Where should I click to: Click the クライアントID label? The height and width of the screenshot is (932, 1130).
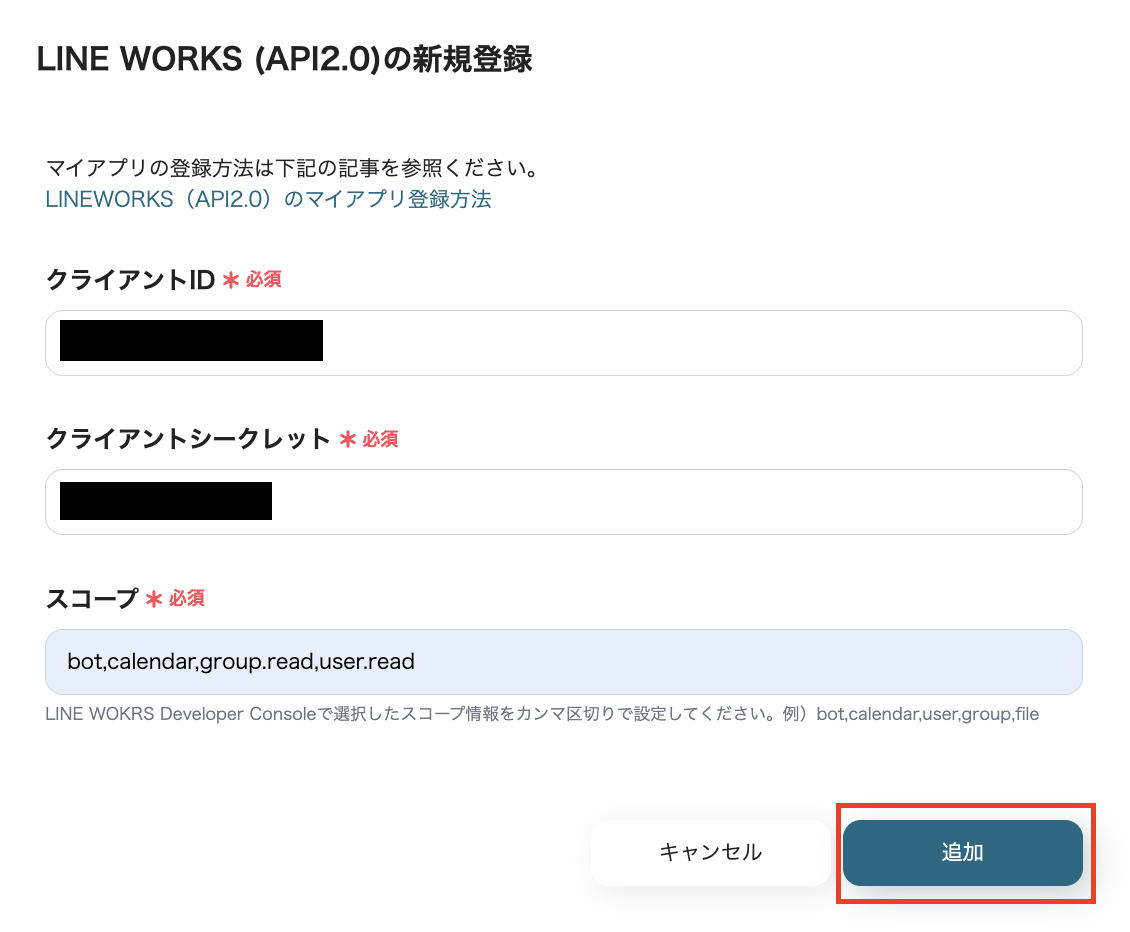tap(130, 280)
